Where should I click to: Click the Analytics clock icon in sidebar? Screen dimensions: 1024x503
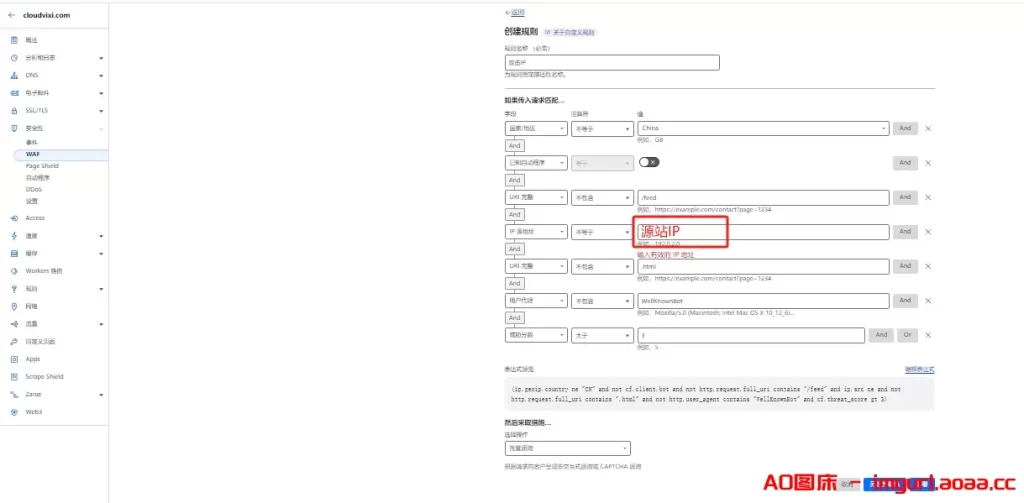tap(14, 58)
